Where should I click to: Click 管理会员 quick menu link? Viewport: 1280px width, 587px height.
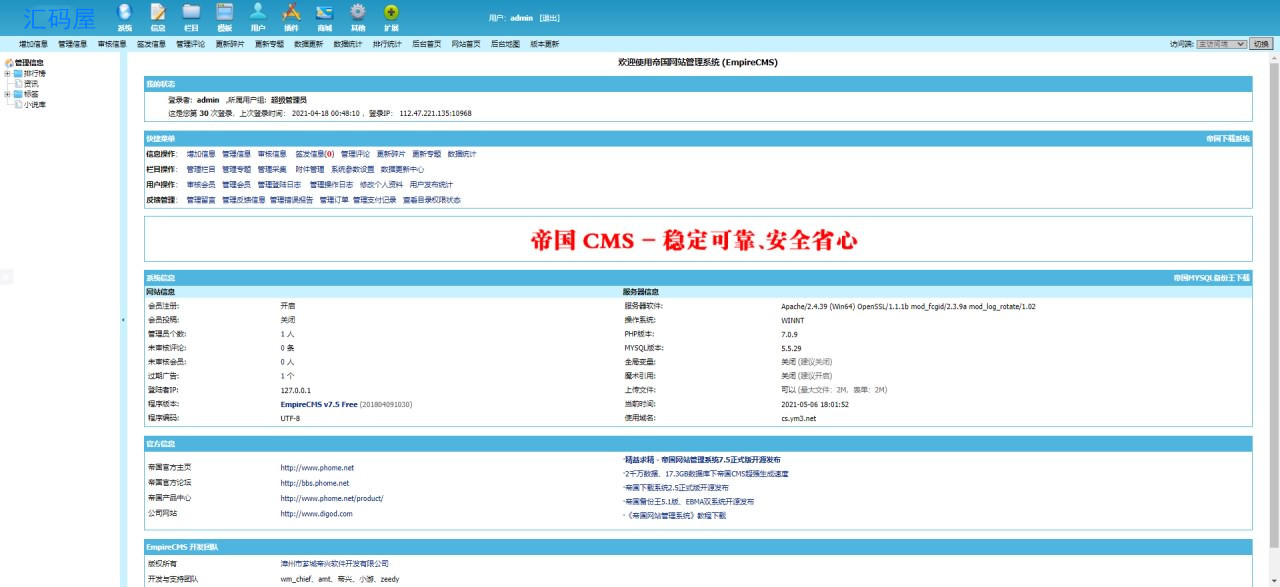pyautogui.click(x=236, y=184)
